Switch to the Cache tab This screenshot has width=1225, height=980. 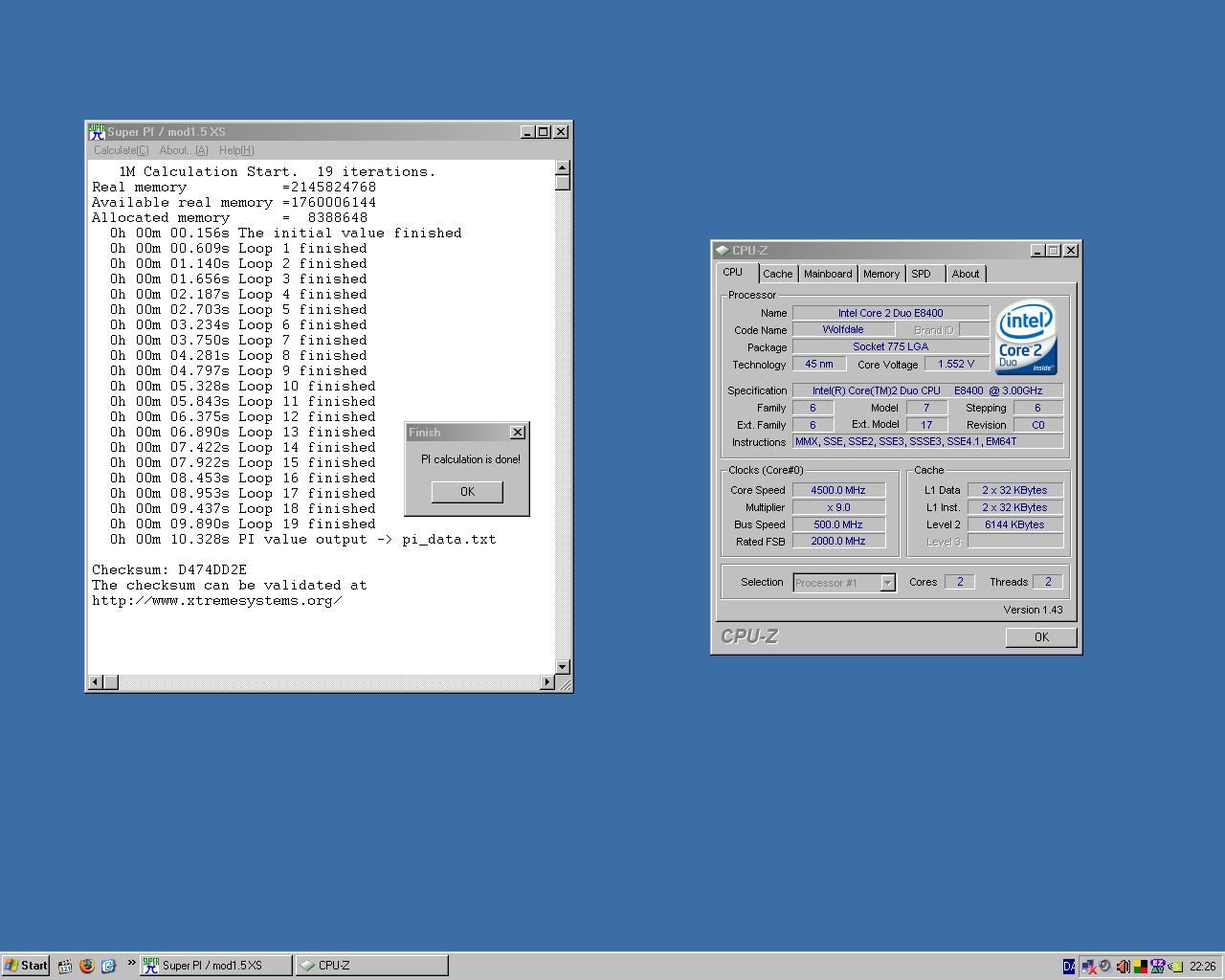[778, 274]
